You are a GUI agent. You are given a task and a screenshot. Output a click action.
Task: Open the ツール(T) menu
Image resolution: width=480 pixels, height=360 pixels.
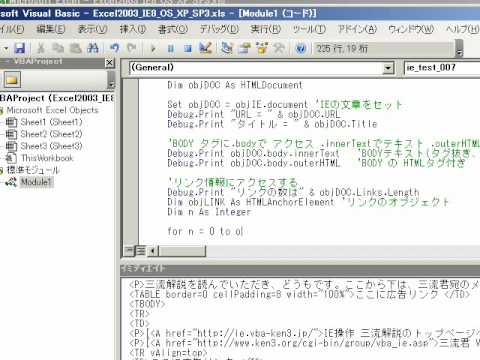(x=309, y=29)
